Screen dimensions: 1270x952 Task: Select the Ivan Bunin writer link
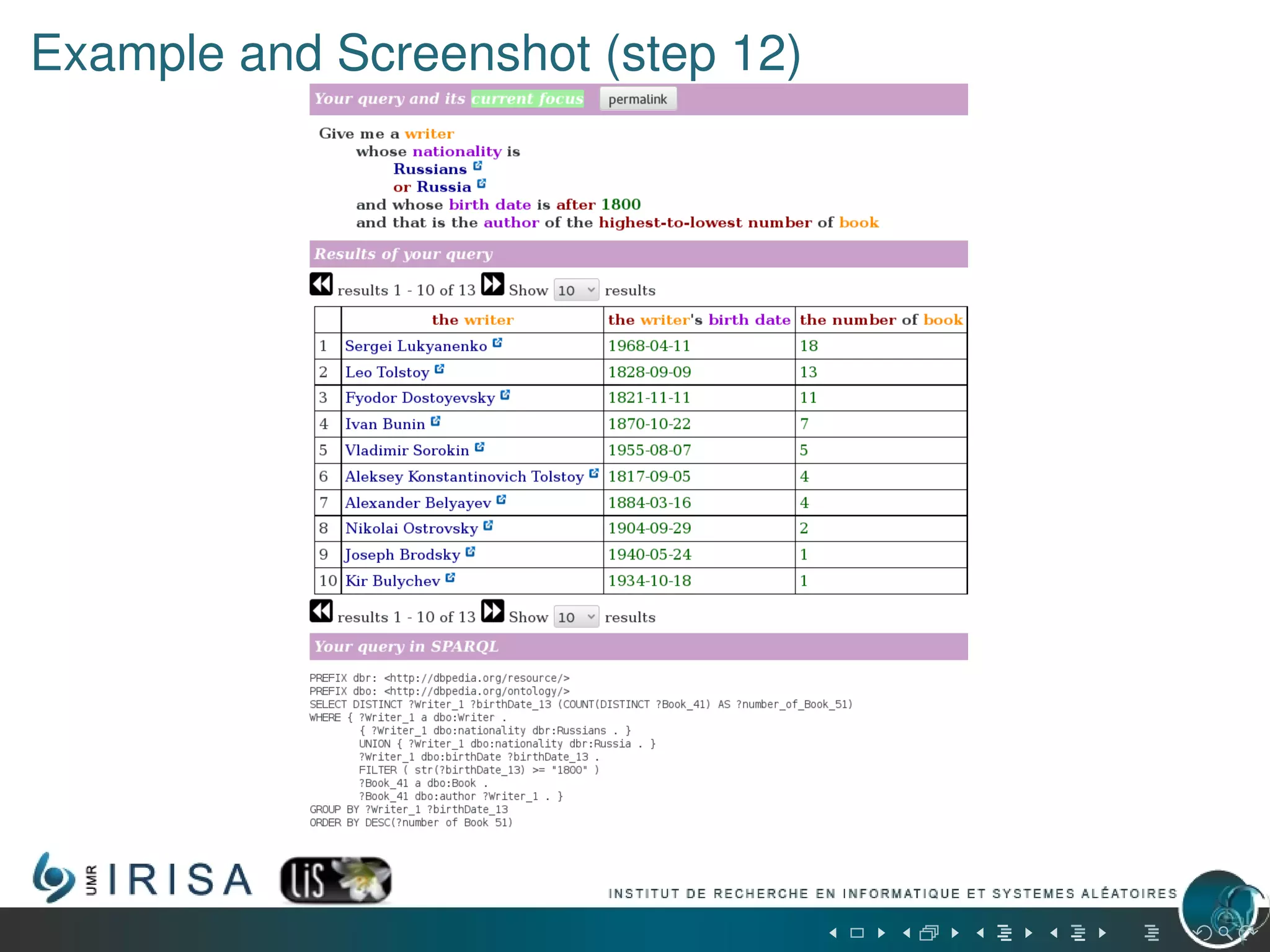[x=385, y=425]
